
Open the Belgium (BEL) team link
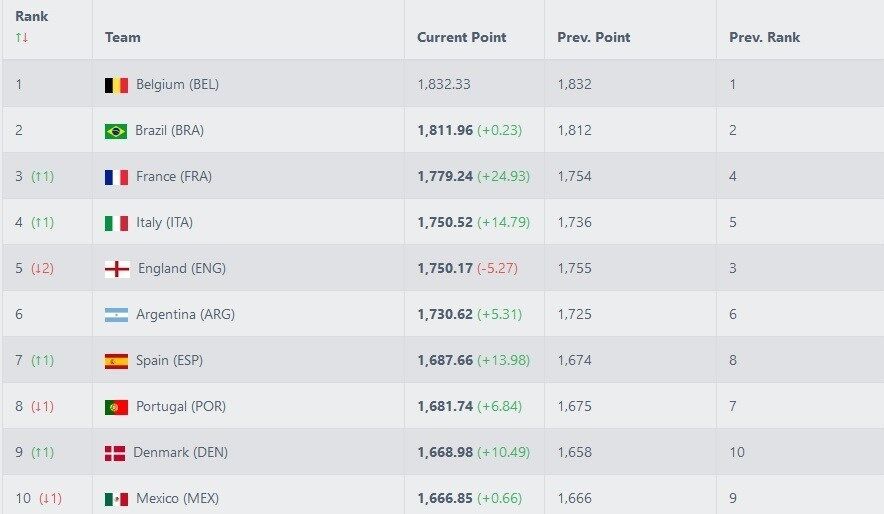point(177,85)
